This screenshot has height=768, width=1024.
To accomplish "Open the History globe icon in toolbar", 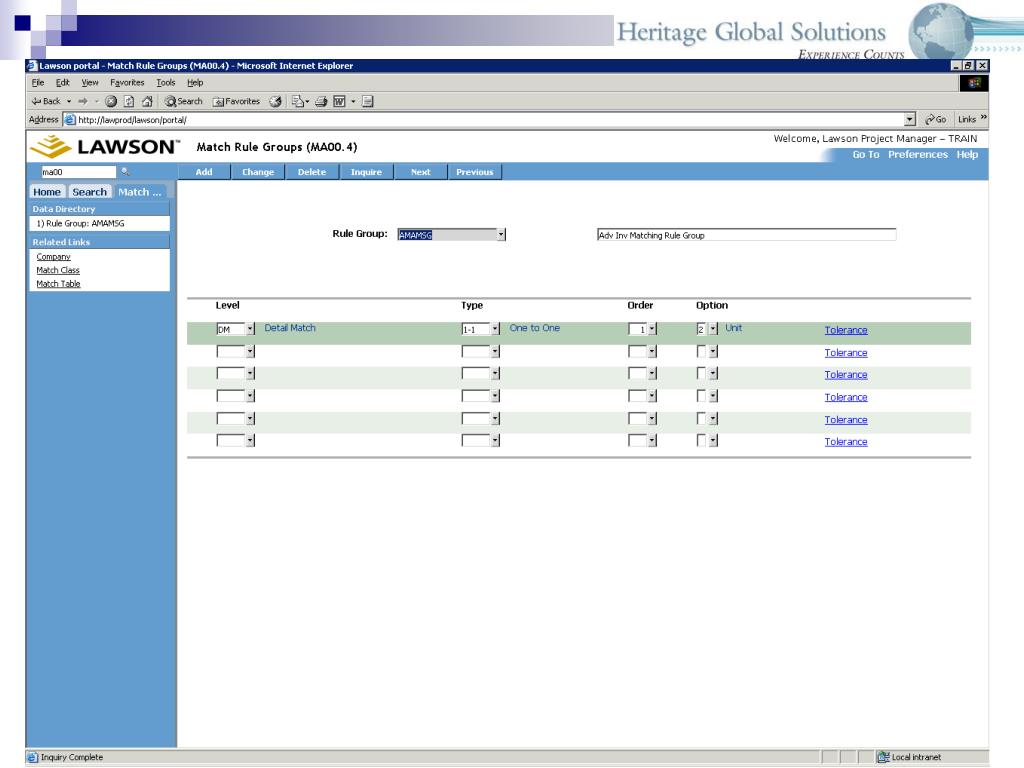I will point(276,101).
